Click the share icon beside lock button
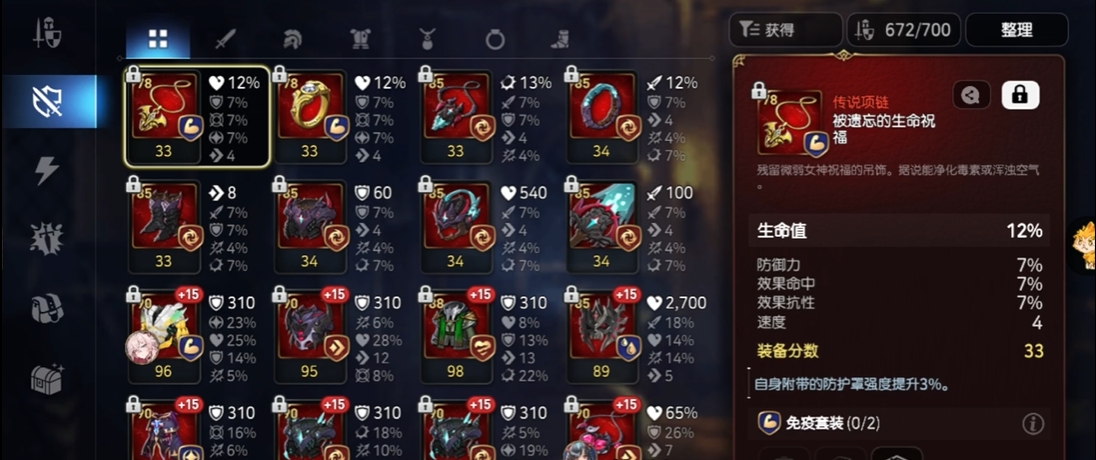 click(x=971, y=95)
